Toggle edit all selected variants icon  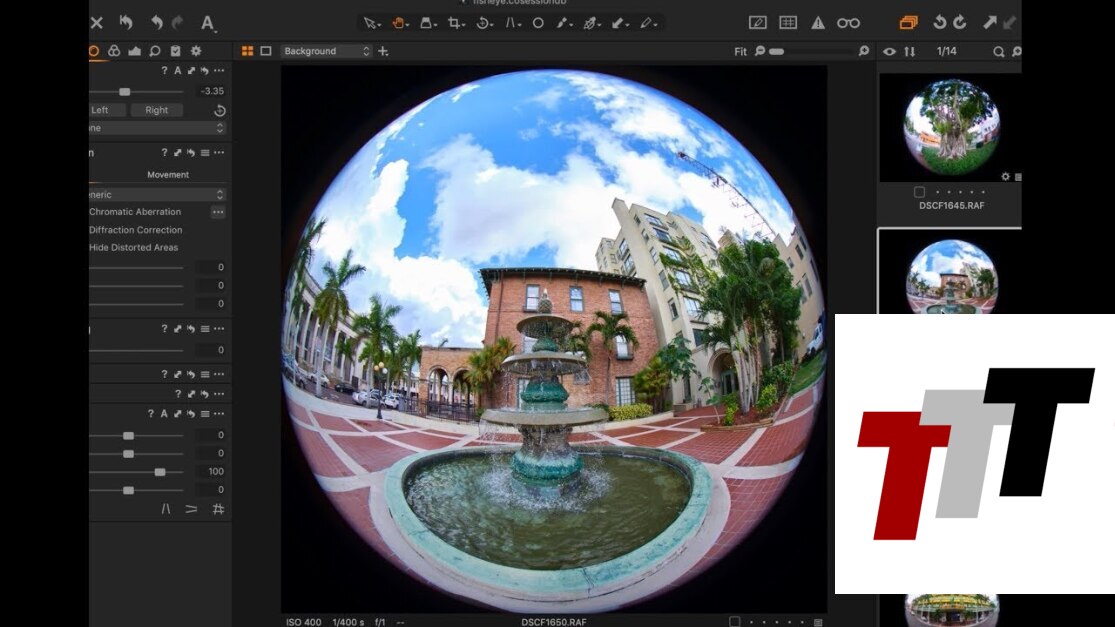(x=908, y=23)
